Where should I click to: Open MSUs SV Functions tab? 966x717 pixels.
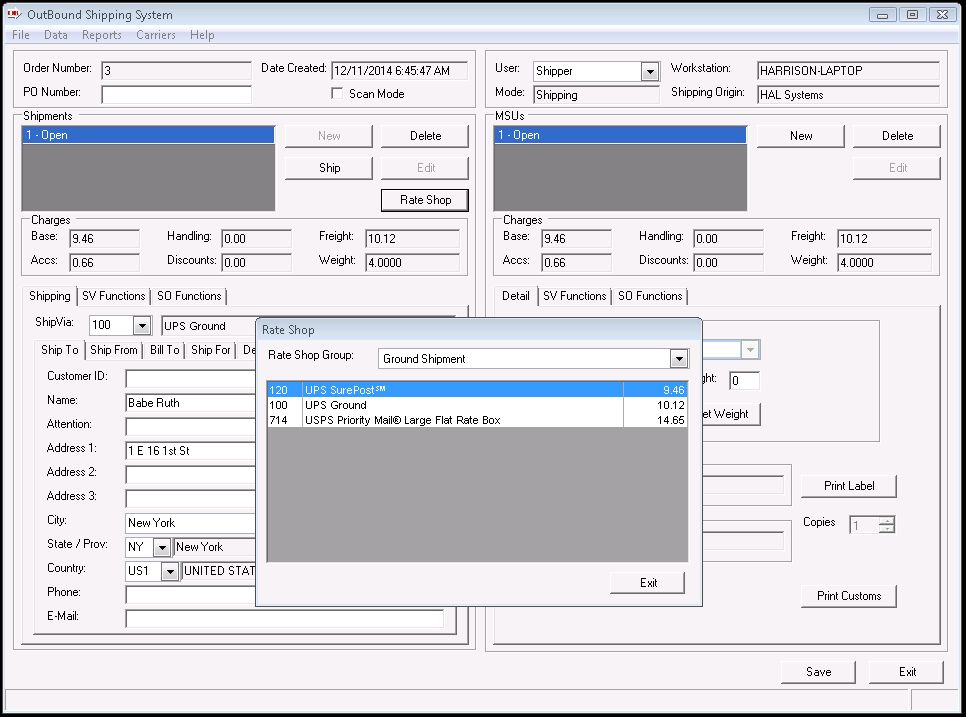click(574, 296)
